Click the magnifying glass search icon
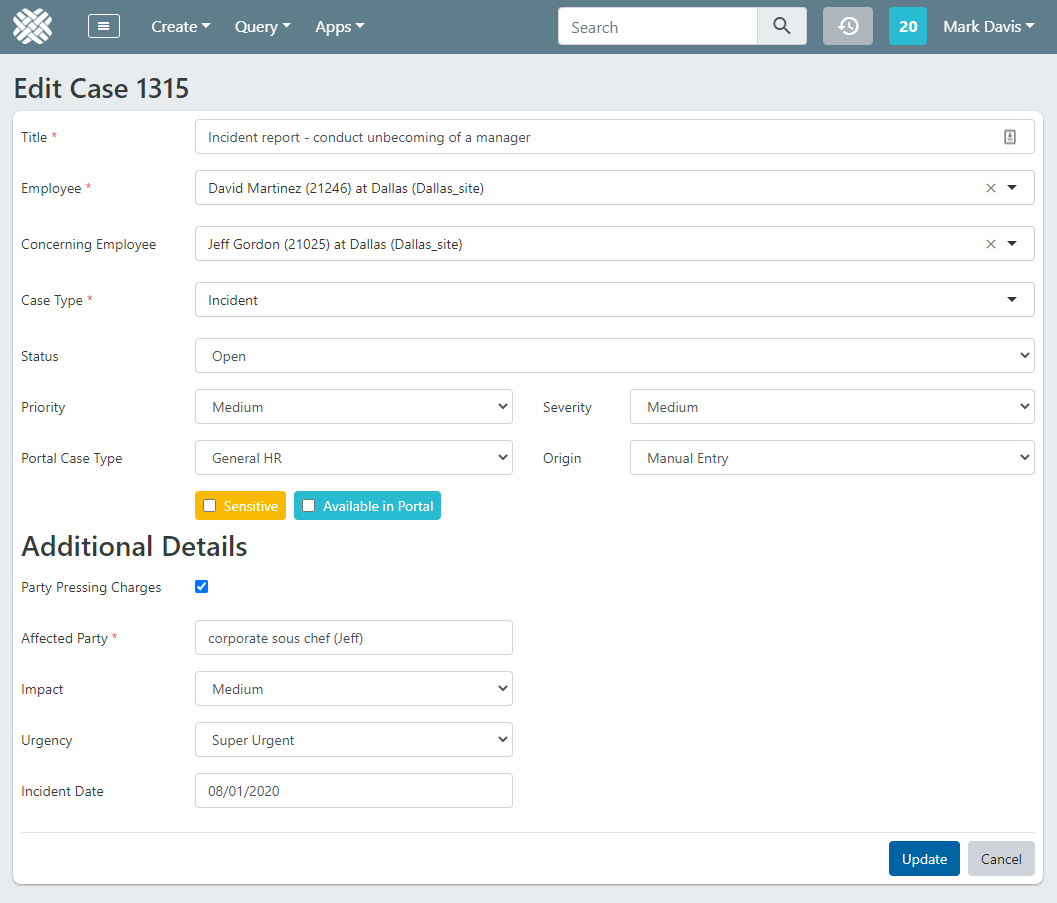1057x903 pixels. pos(782,27)
